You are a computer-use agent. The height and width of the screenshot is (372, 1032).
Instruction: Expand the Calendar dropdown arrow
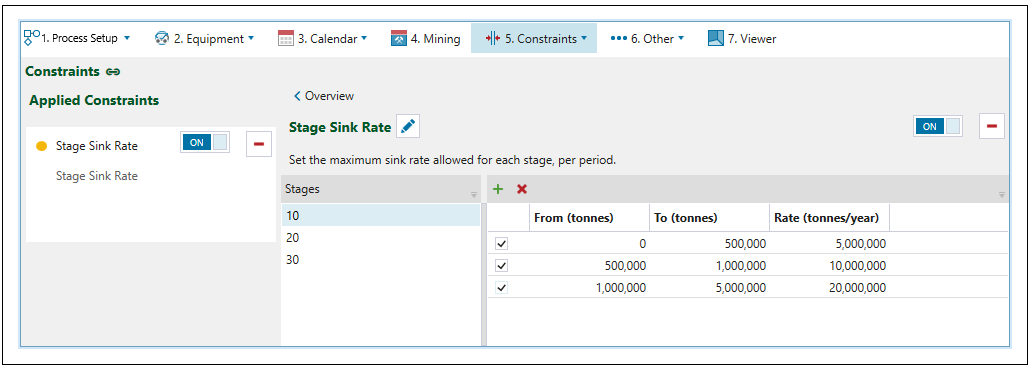(x=364, y=39)
